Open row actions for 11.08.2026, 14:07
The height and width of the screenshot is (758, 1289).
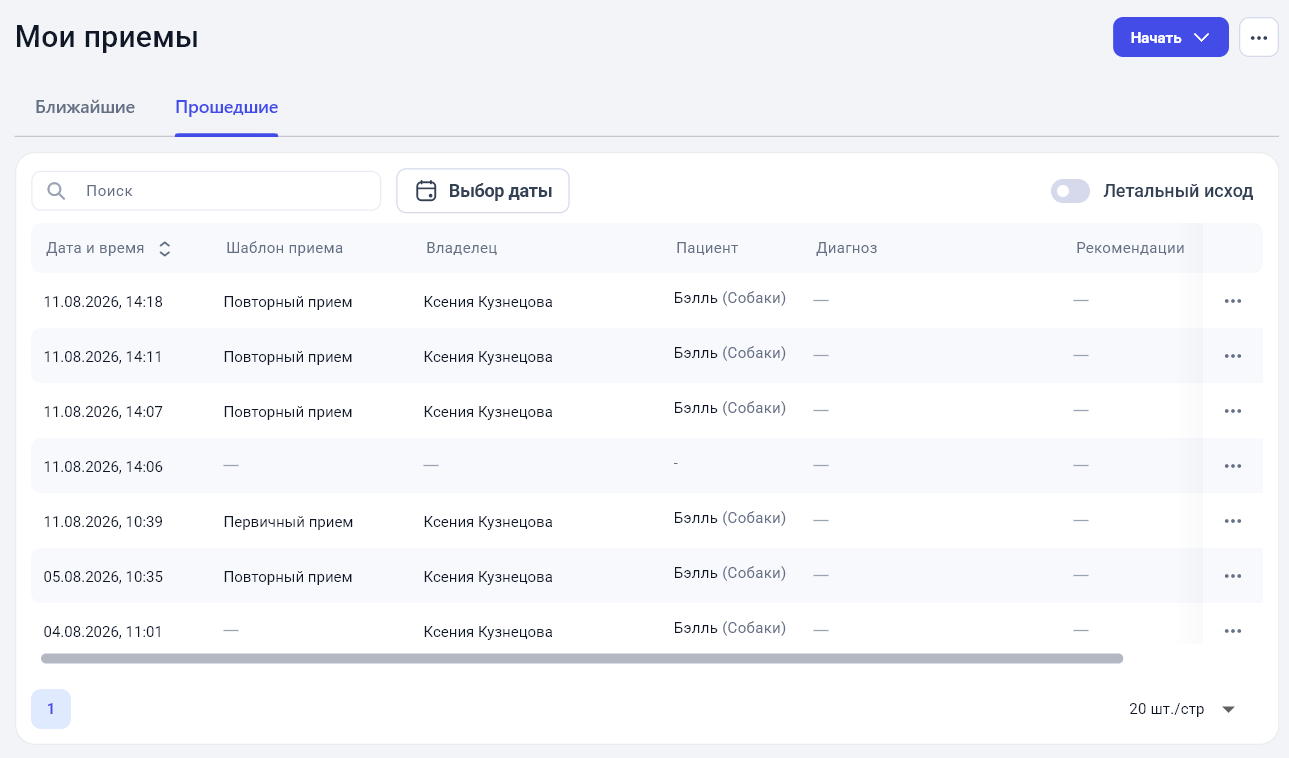point(1232,411)
